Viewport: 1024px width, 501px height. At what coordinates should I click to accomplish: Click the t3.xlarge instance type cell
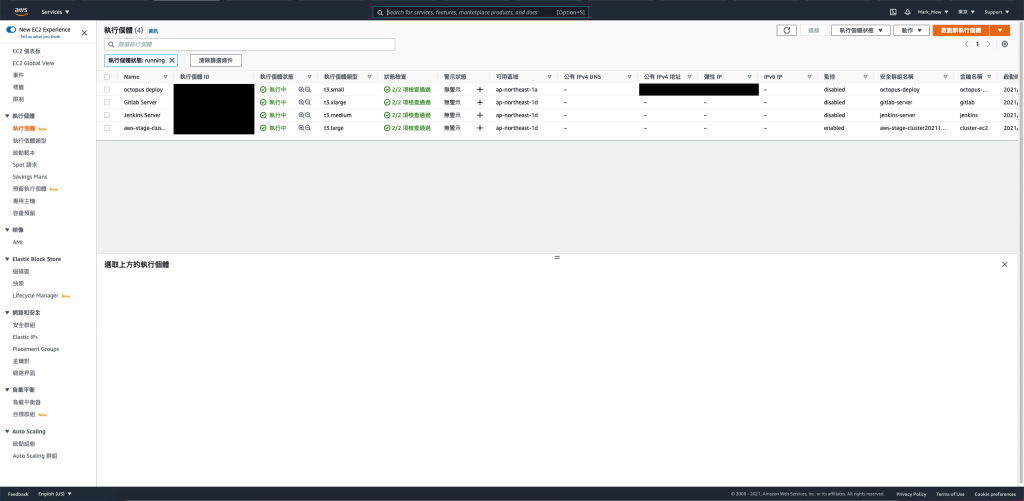[x=335, y=102]
